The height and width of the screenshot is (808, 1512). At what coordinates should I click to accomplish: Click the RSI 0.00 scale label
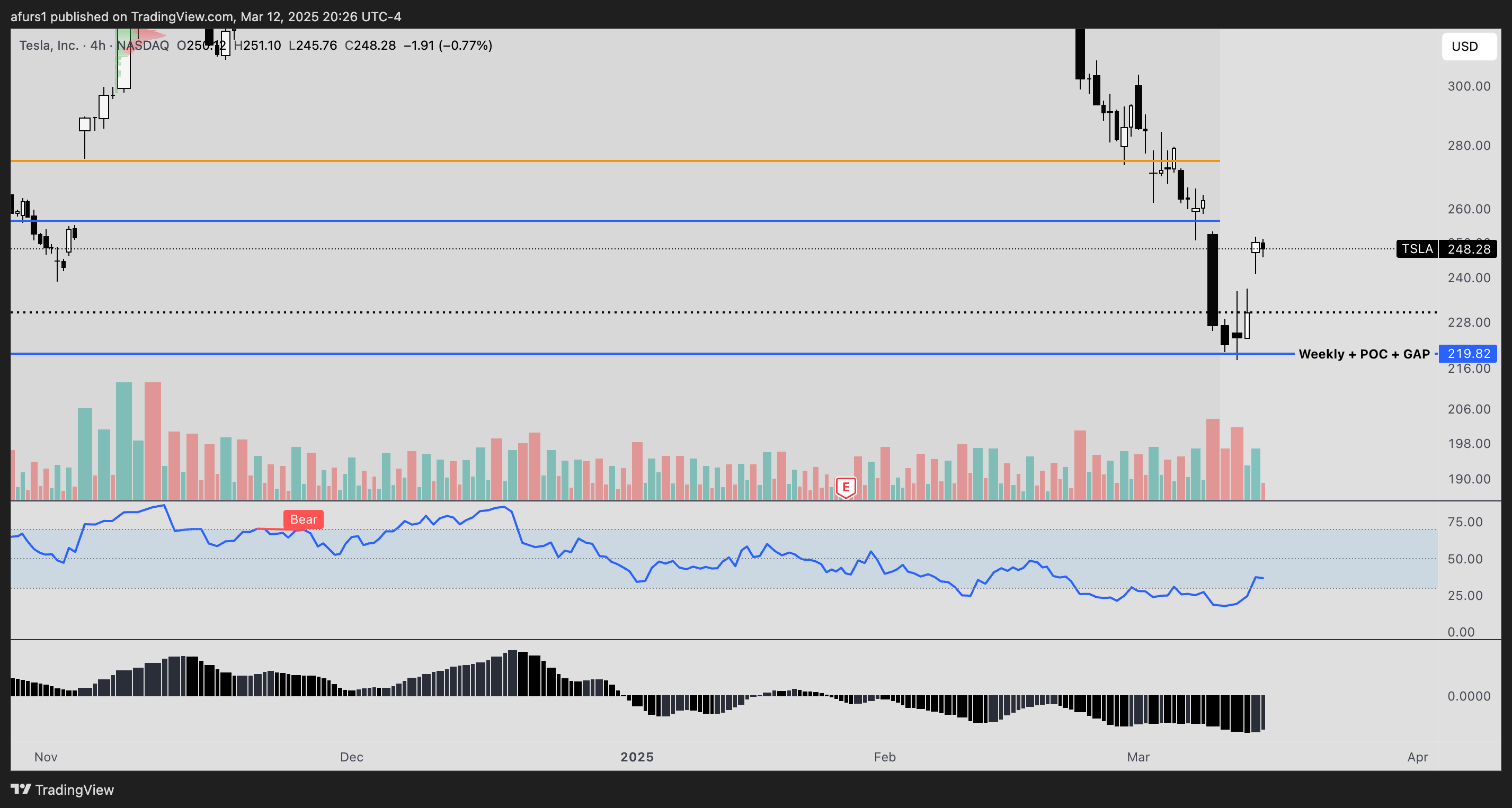point(1461,632)
